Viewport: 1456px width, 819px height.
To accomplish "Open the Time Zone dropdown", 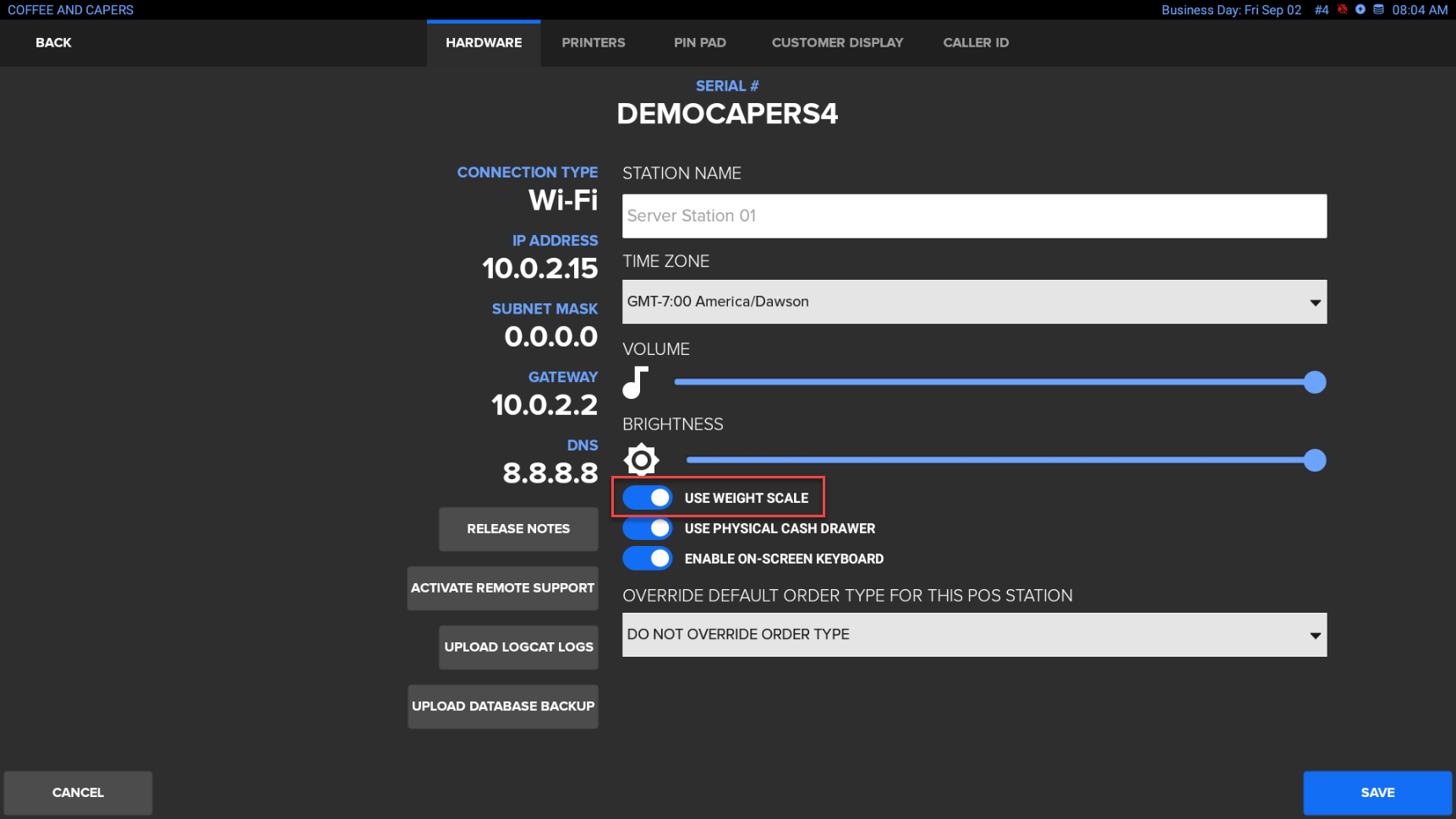I will pyautogui.click(x=974, y=302).
